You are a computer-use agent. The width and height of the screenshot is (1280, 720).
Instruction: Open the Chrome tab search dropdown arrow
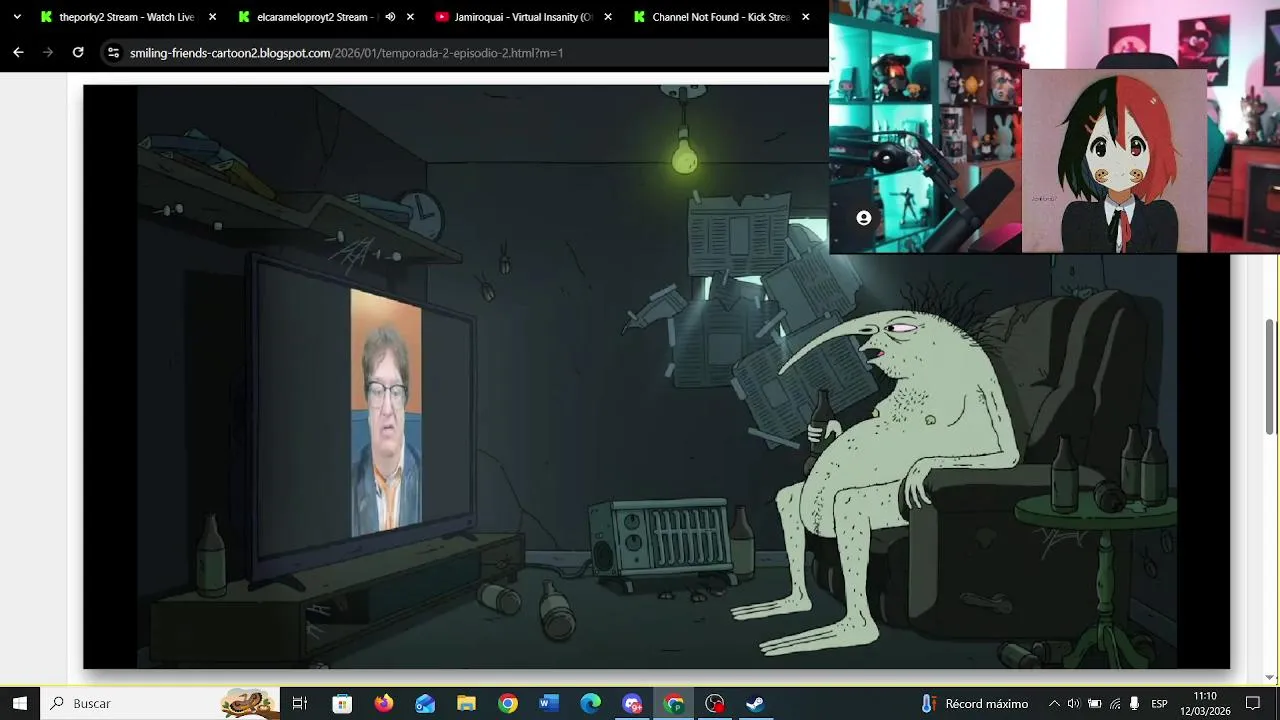tap(17, 17)
